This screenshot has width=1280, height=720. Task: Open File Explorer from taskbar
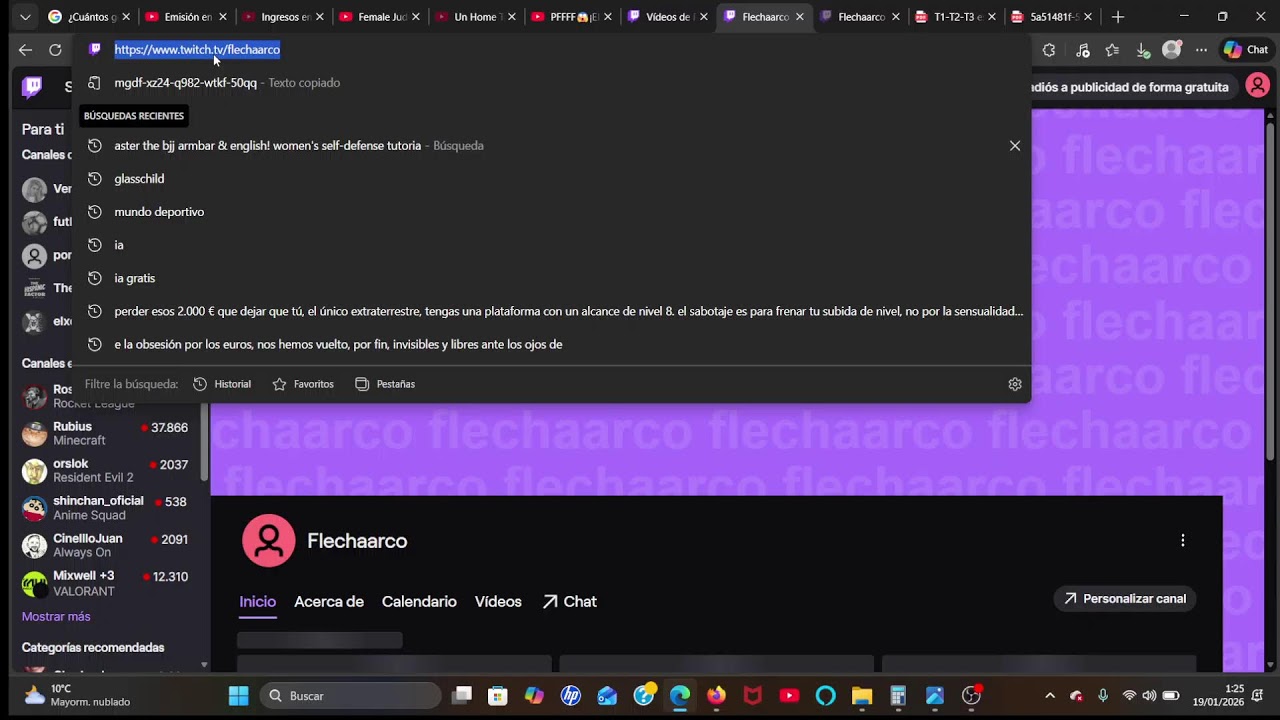862,696
